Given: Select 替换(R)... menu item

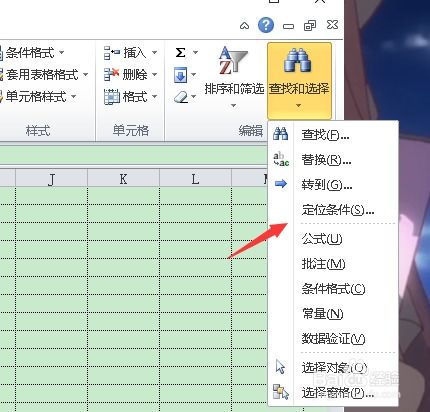Looking at the screenshot, I should point(333,160).
